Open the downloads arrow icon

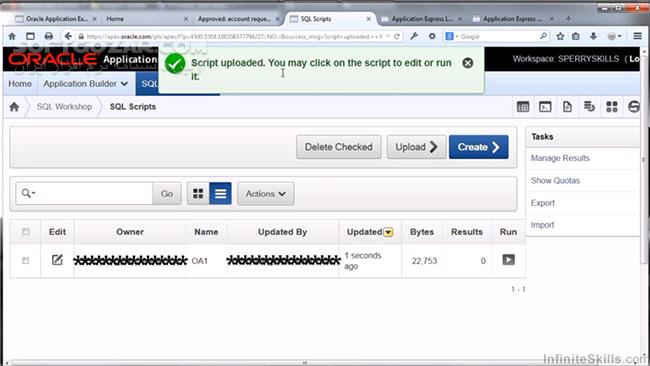click(x=593, y=36)
